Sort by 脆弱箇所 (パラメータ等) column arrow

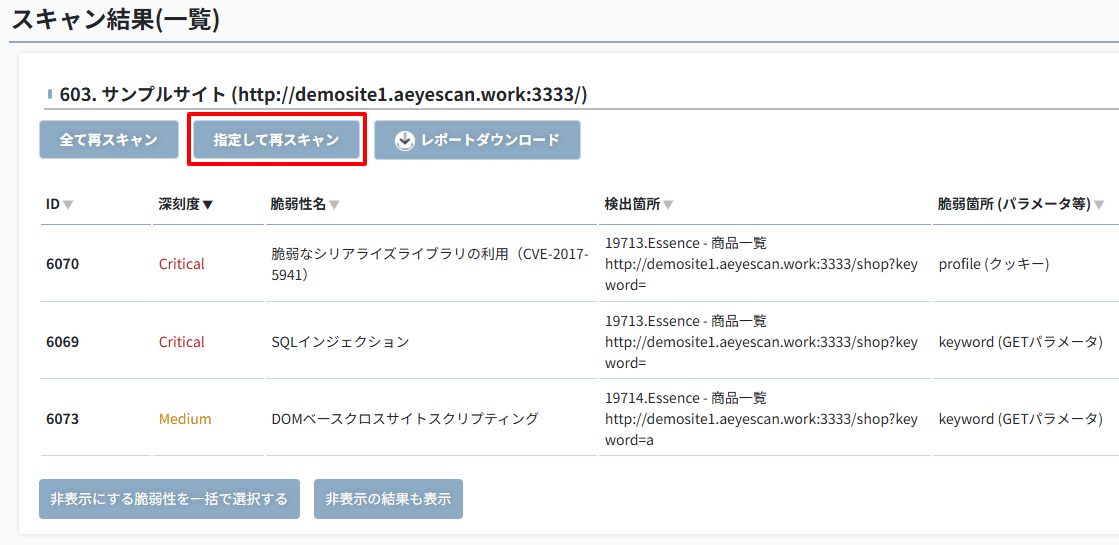1099,205
